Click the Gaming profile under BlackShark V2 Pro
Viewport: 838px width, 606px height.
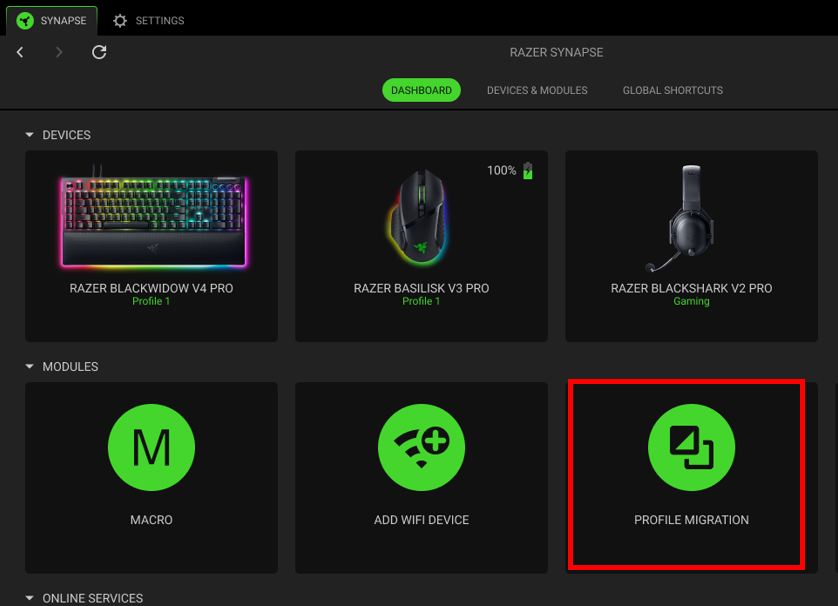click(x=691, y=301)
